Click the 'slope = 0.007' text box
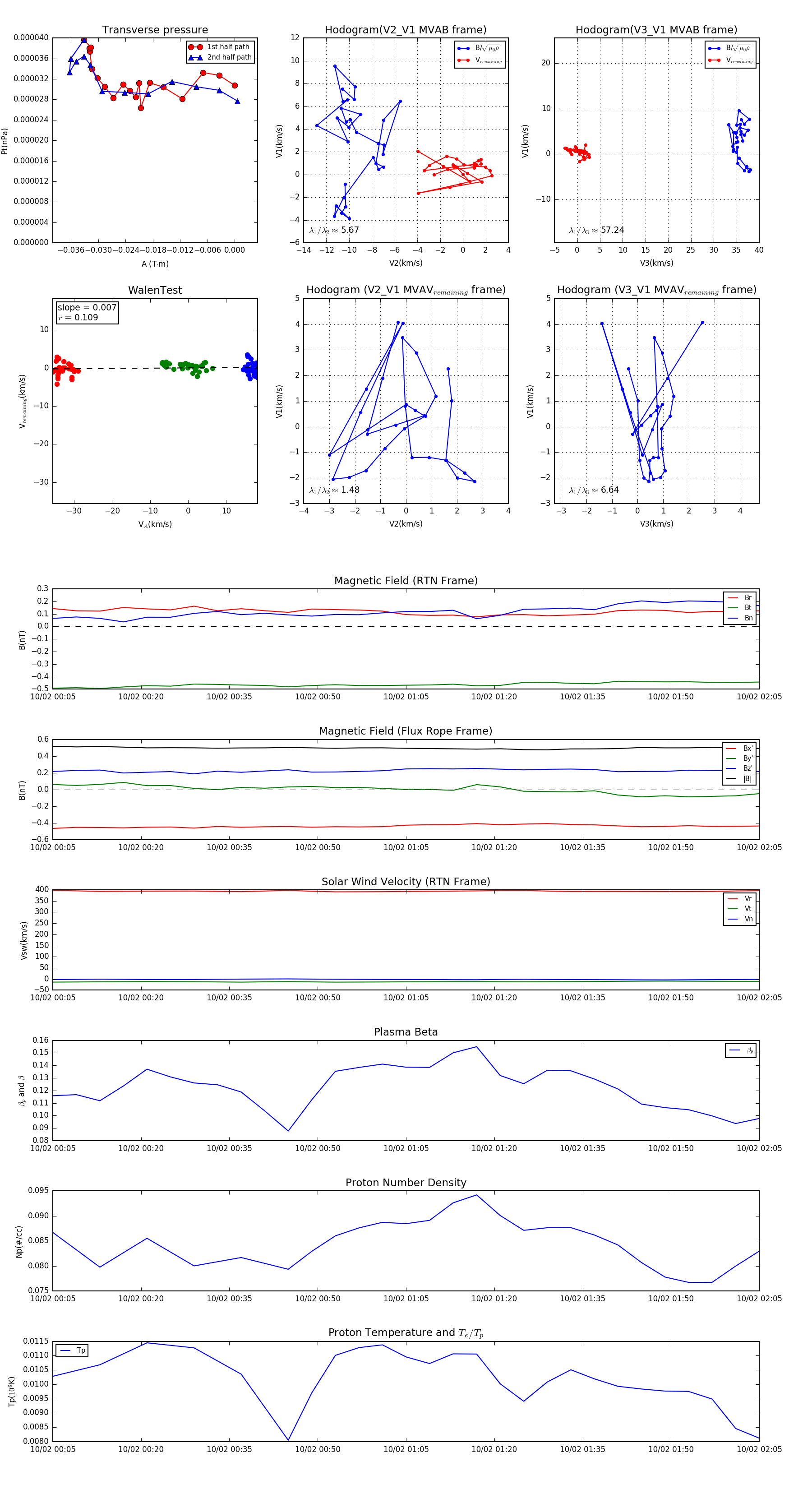The height and width of the screenshot is (1489, 812). [87, 308]
